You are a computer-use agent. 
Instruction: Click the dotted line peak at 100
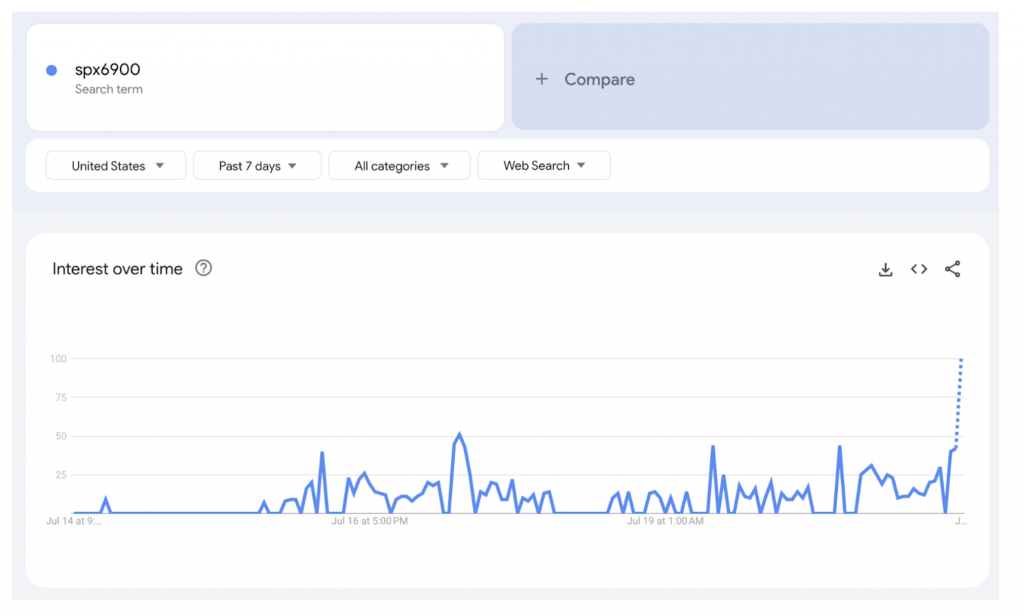tap(961, 360)
